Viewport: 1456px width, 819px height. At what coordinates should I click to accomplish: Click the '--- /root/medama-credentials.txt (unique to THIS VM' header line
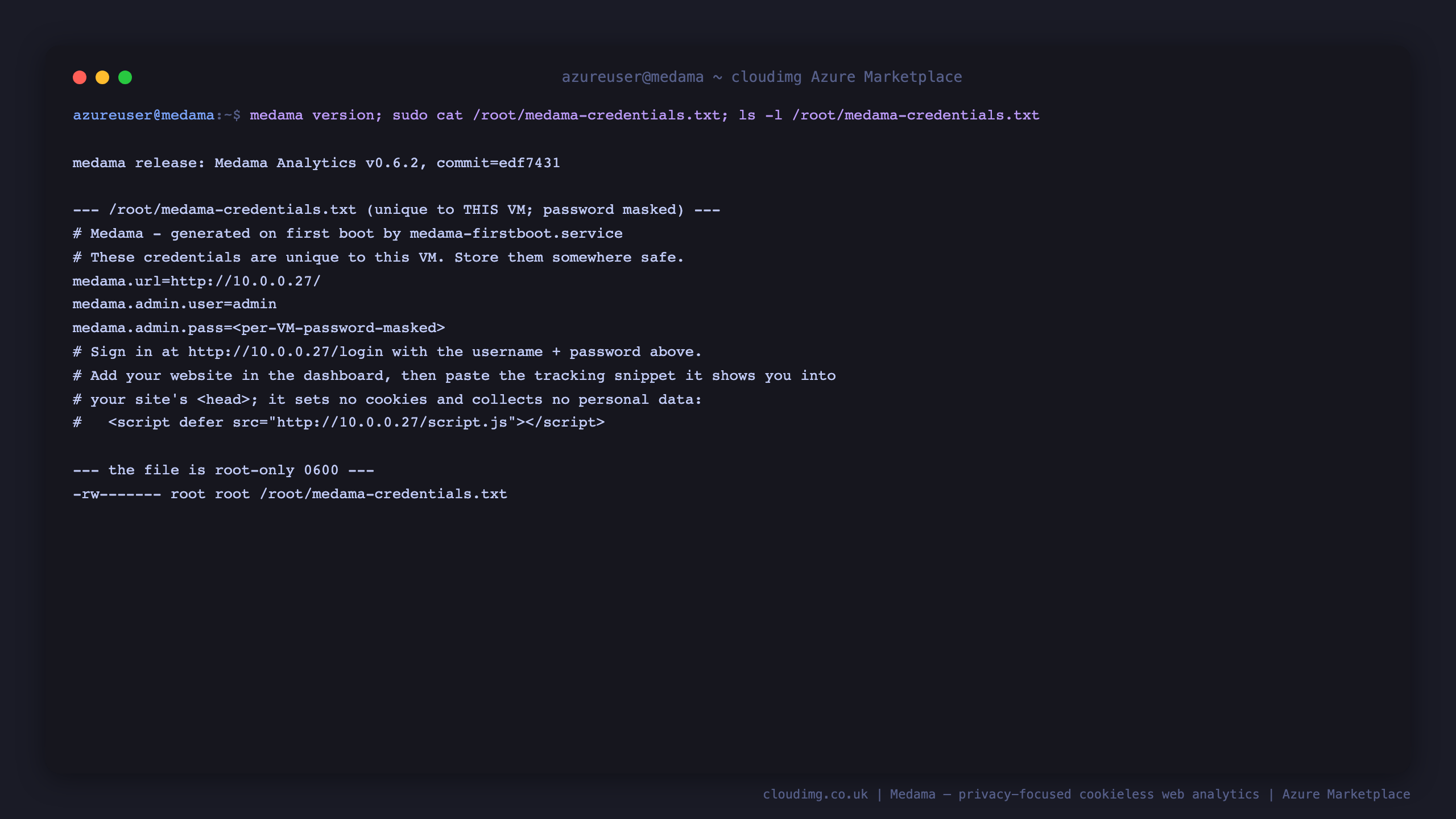tap(396, 210)
